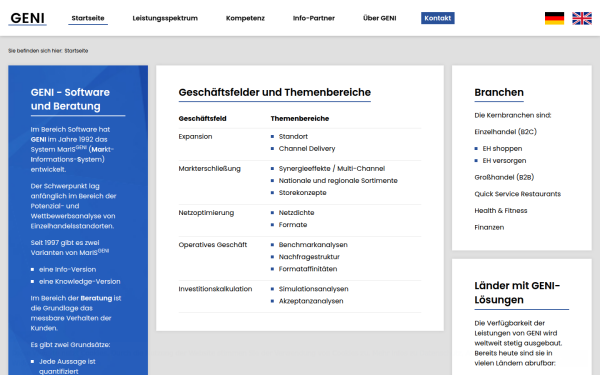The height and width of the screenshot is (375, 600).
Task: Open the Startseite menu item
Action: click(88, 18)
